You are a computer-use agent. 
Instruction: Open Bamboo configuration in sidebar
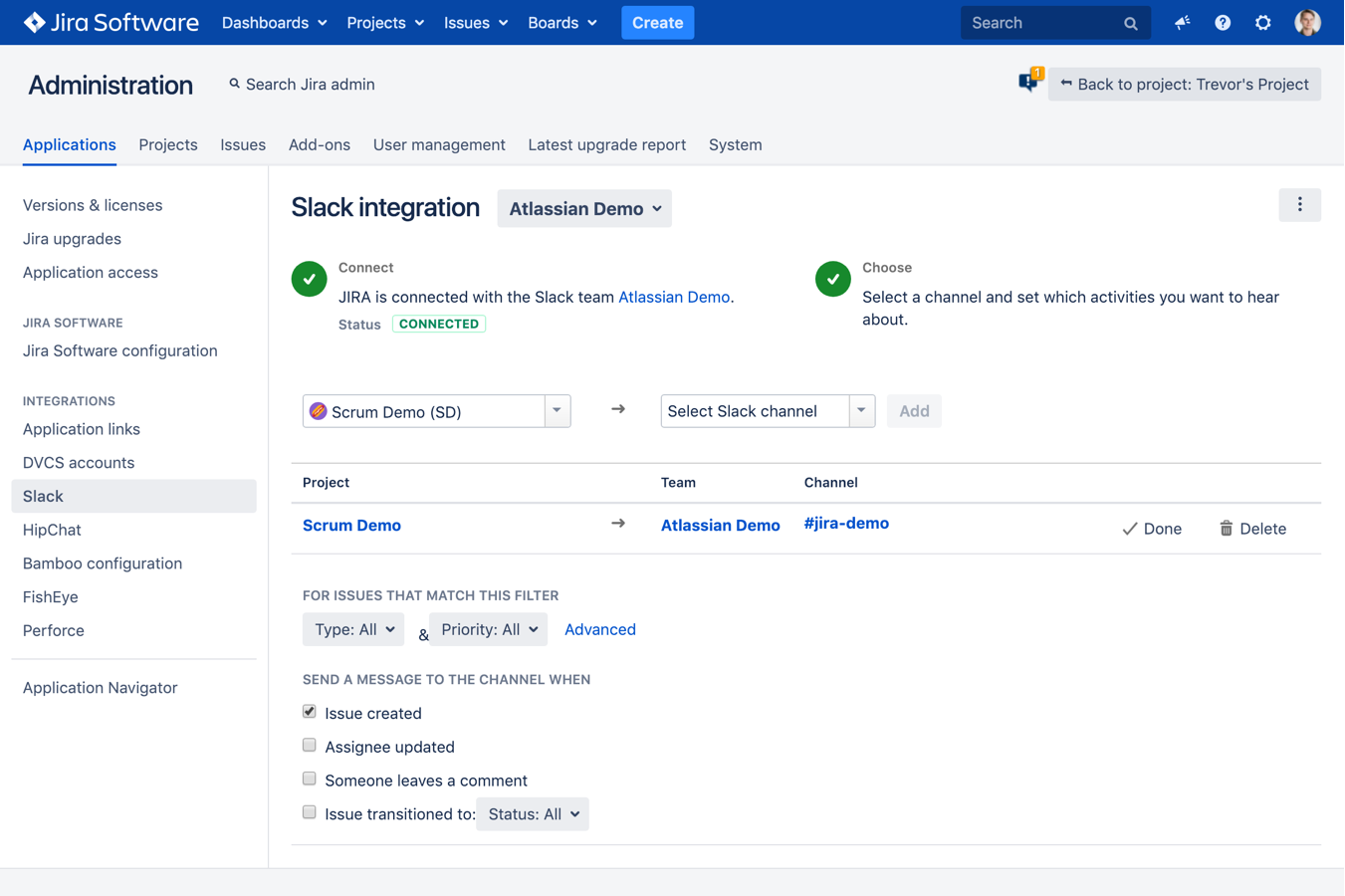click(x=103, y=563)
